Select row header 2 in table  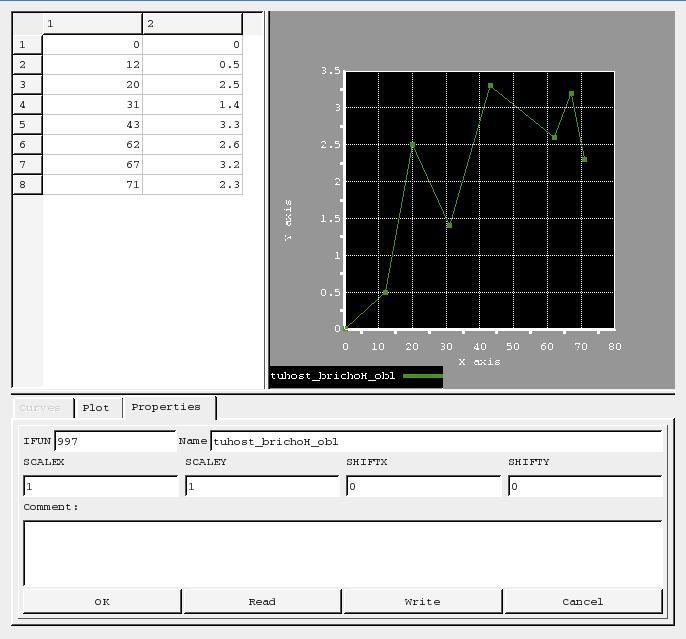28,65
